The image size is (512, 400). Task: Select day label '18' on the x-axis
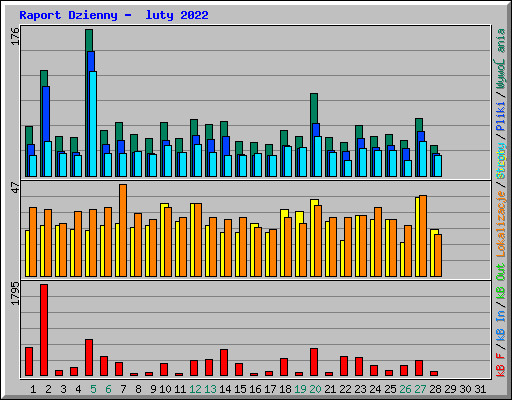(285, 389)
